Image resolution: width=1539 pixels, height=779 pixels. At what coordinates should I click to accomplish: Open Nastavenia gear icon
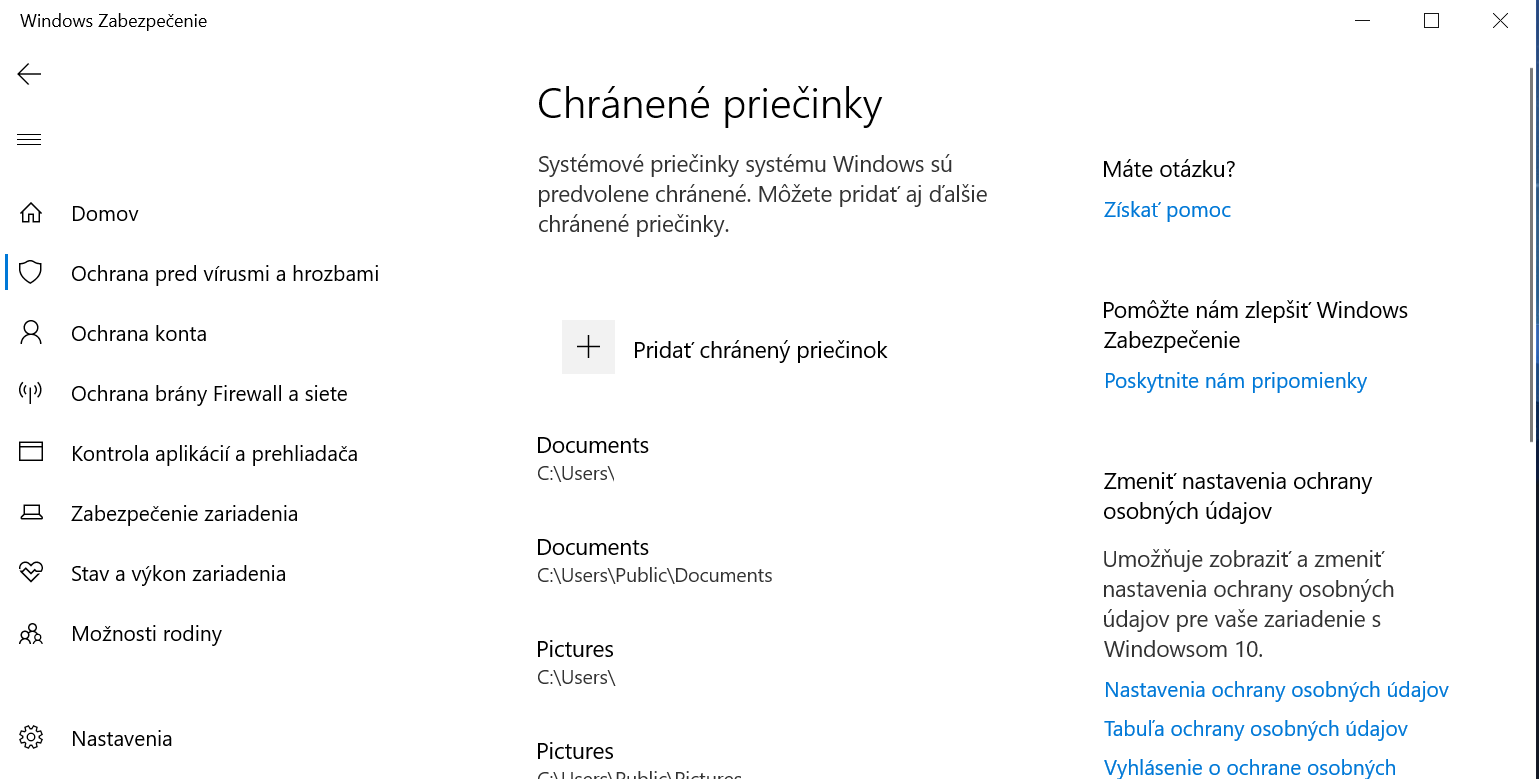pyautogui.click(x=31, y=738)
